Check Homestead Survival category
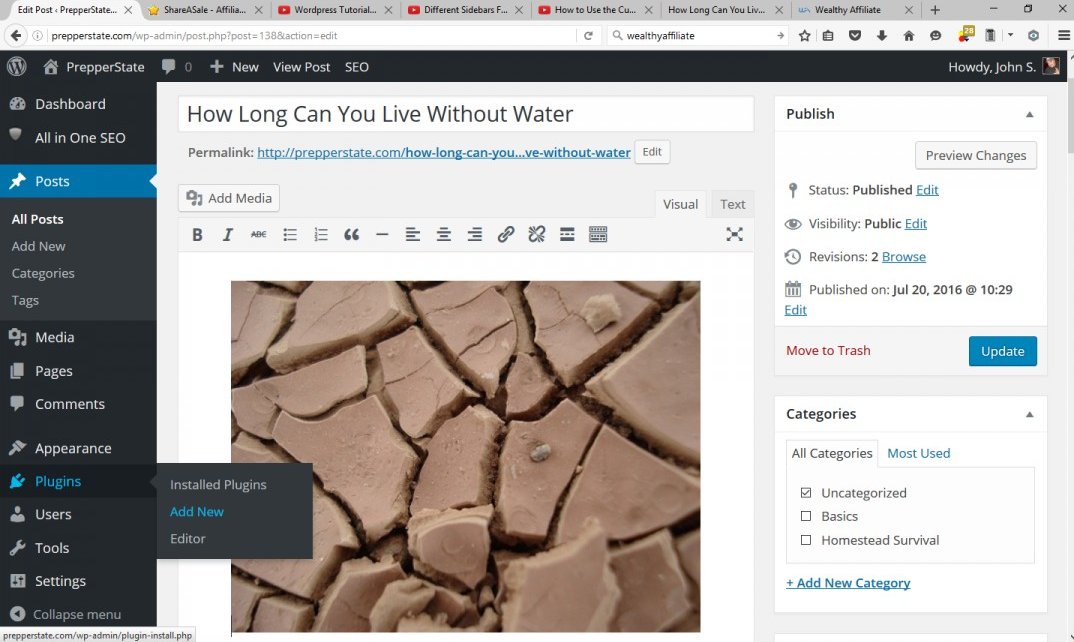The image size is (1074, 642). (x=806, y=540)
